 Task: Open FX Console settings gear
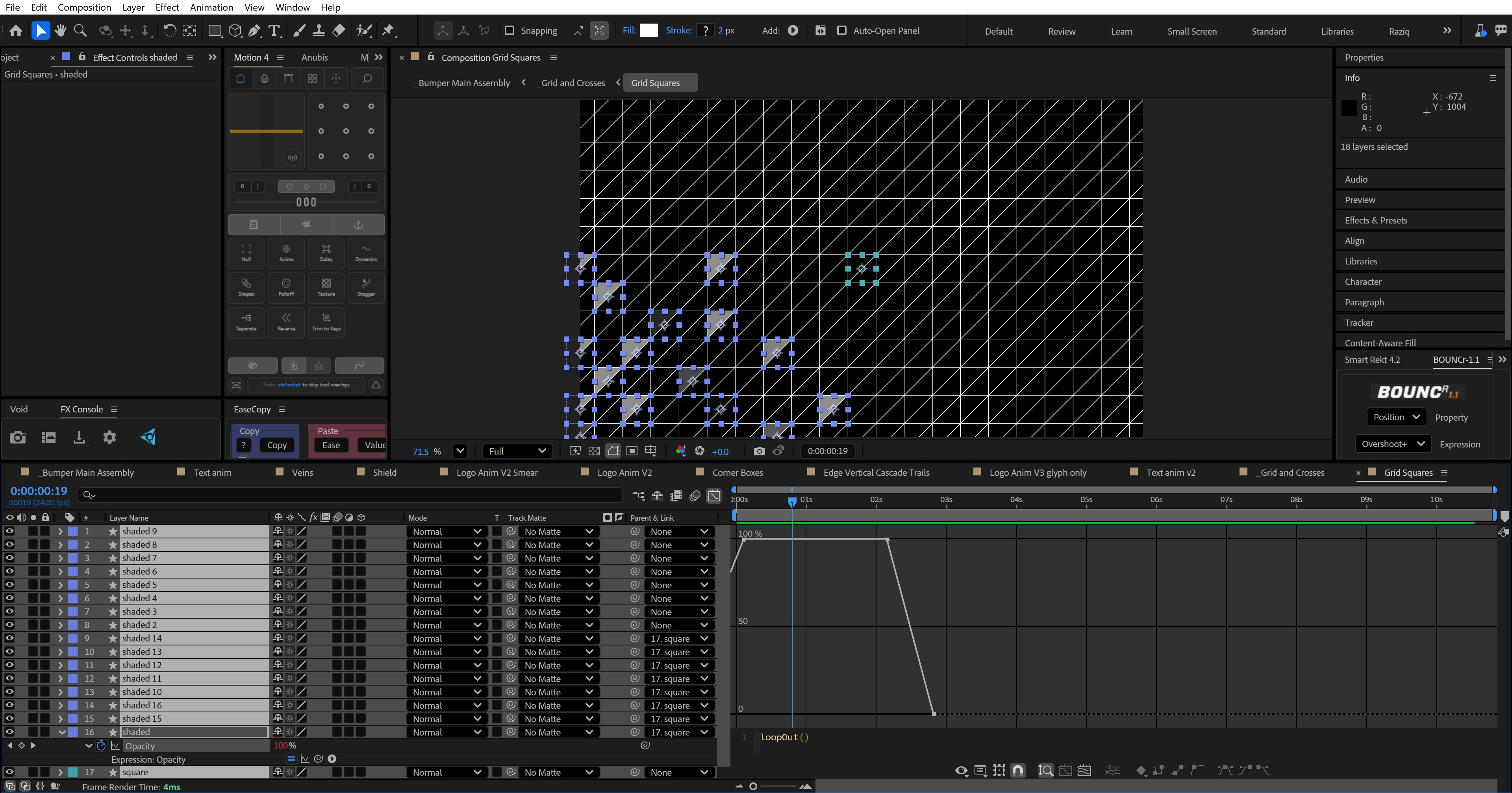pos(110,438)
